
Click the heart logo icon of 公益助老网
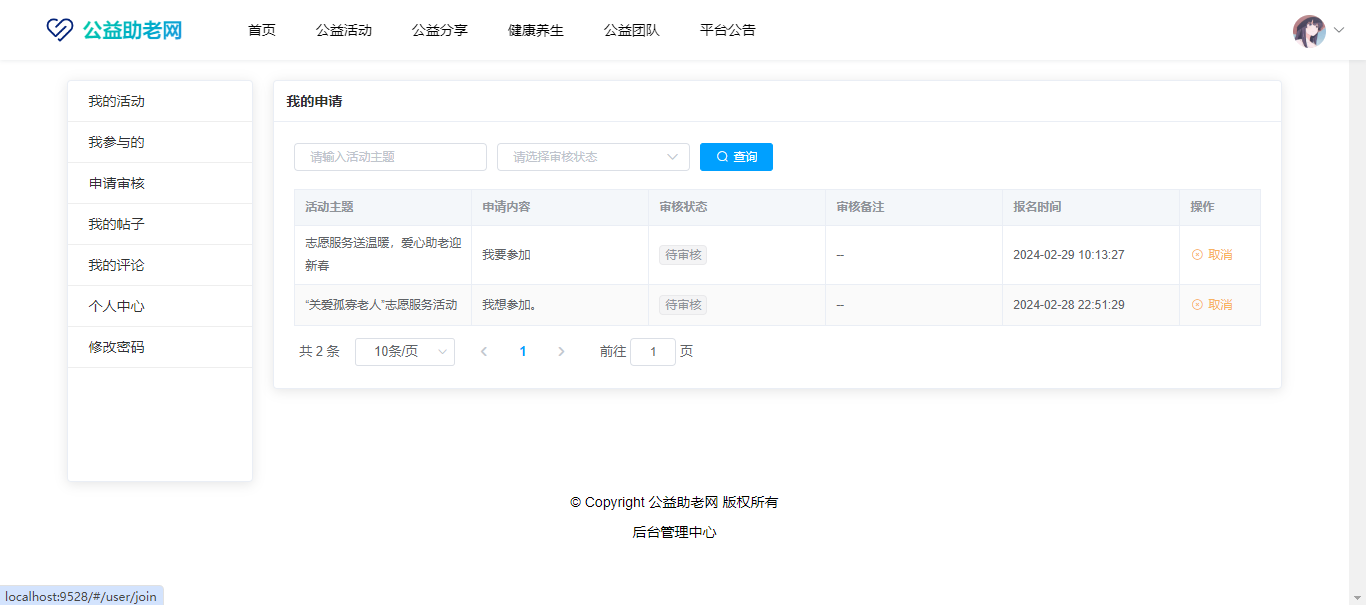(x=60, y=30)
